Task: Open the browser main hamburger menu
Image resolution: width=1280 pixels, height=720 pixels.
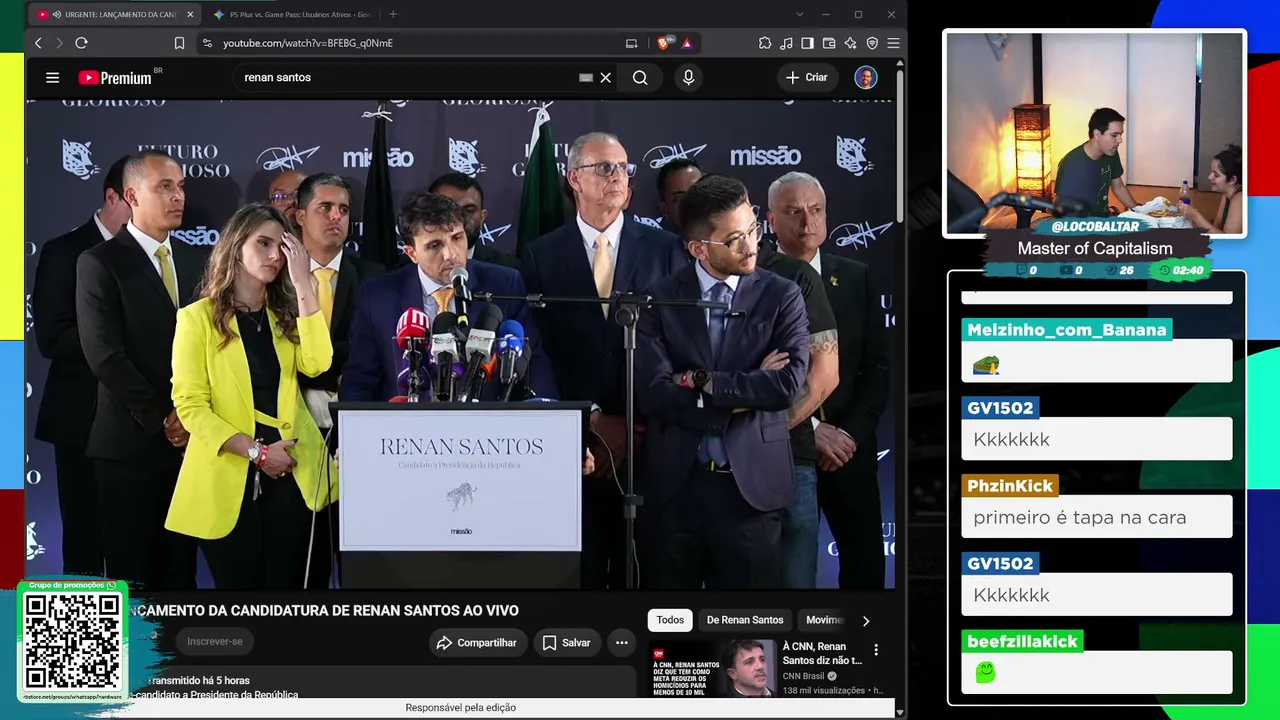Action: pos(893,43)
